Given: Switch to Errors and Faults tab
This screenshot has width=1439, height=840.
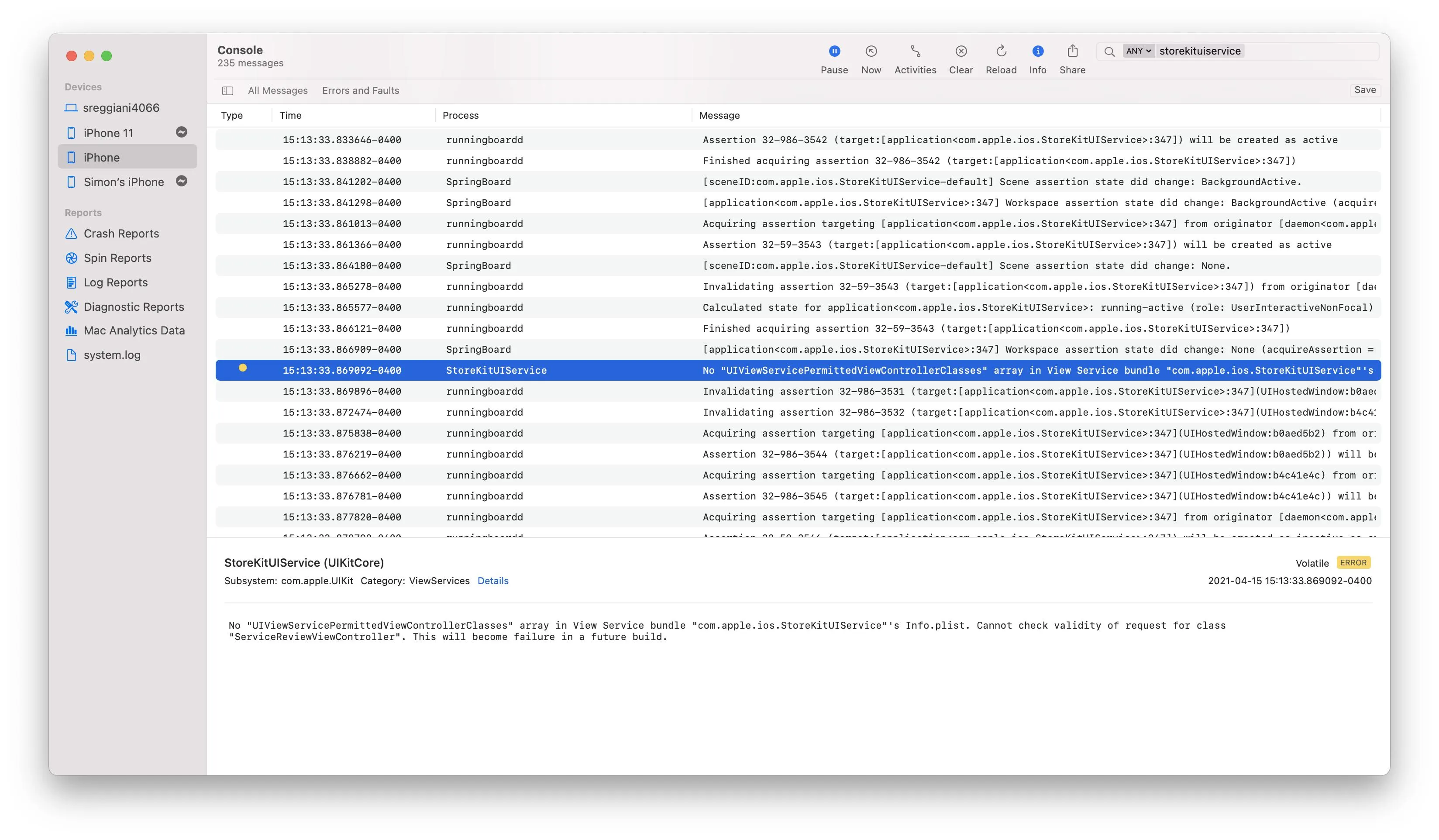Looking at the screenshot, I should point(360,91).
